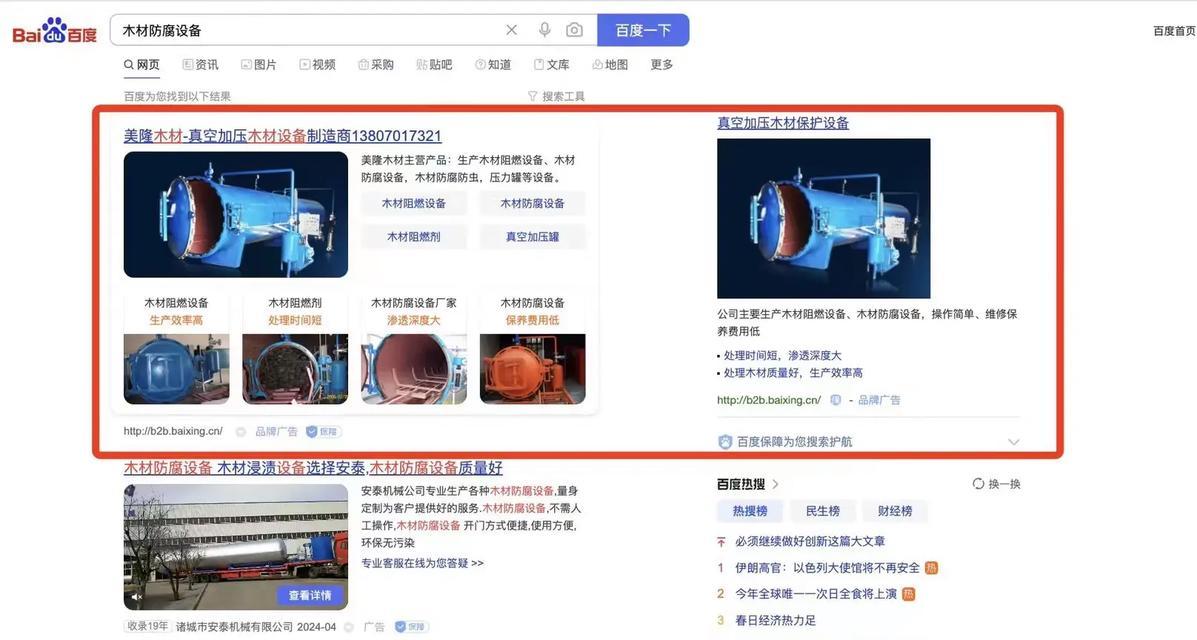Screen dimensions: 1197x640
Task: Select the 民生榜 tab
Action: point(823,511)
